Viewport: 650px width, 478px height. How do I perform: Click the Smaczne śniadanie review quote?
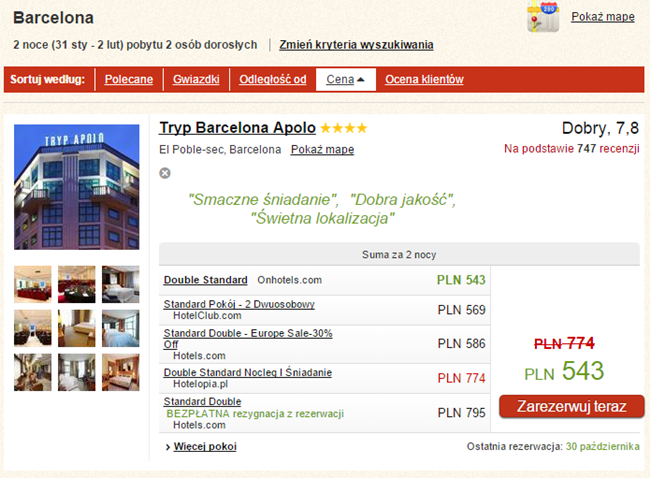click(x=264, y=200)
